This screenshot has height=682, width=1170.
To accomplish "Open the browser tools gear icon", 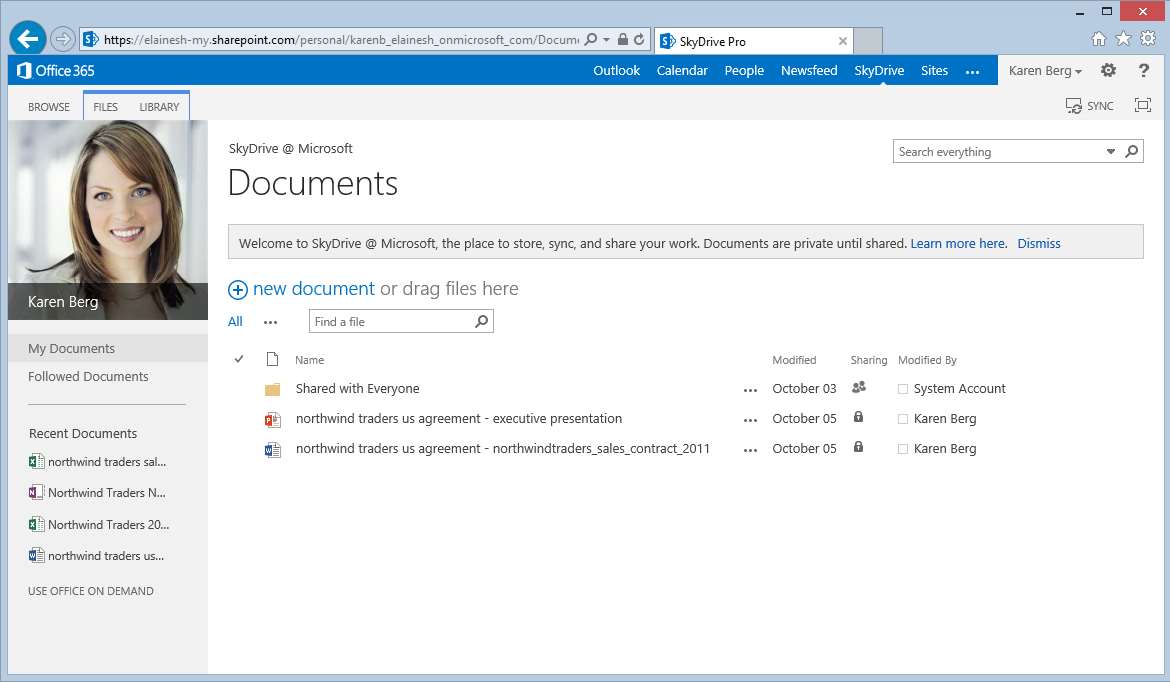I will [1148, 38].
